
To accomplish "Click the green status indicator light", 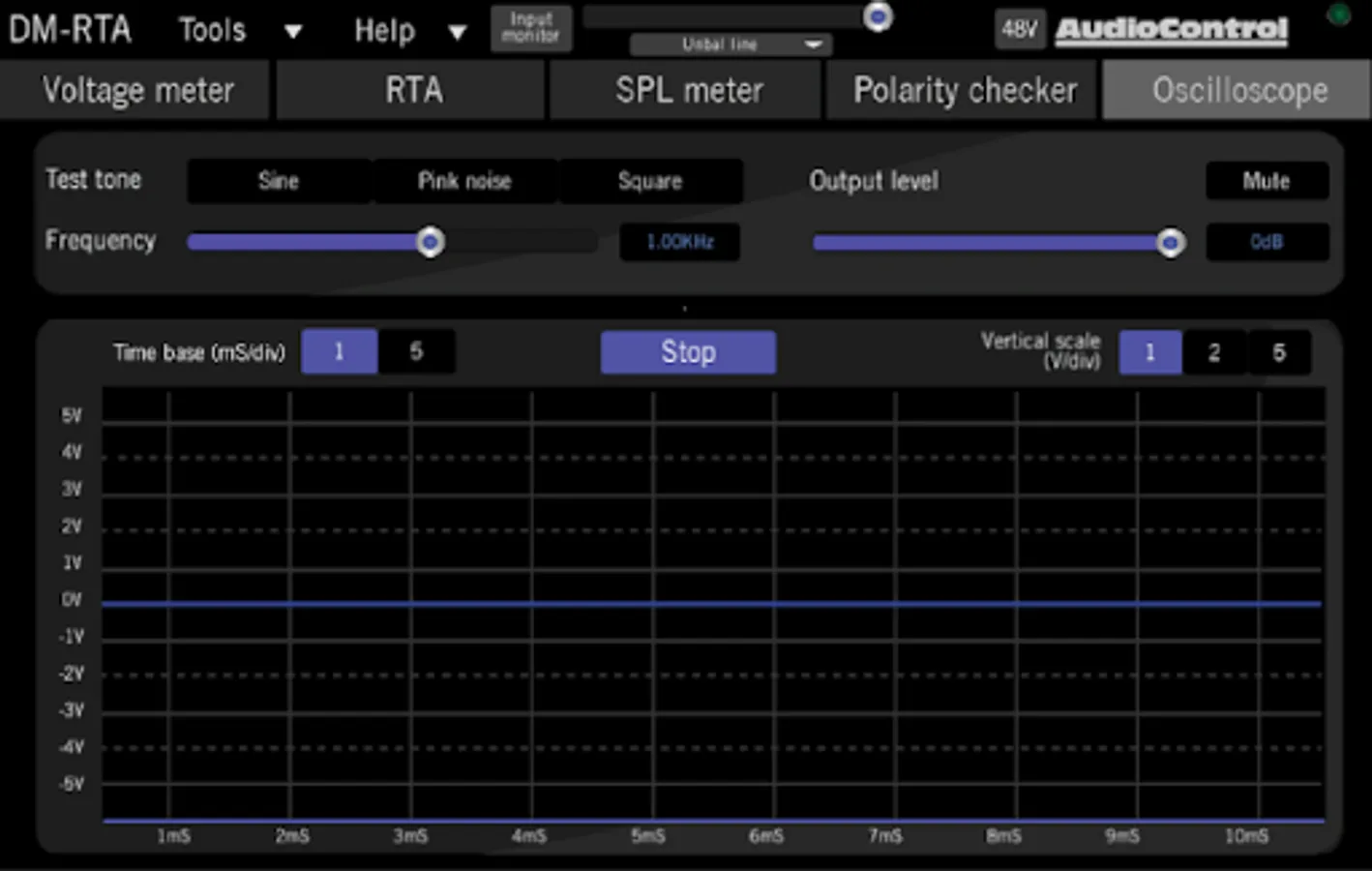I will 1339,15.
